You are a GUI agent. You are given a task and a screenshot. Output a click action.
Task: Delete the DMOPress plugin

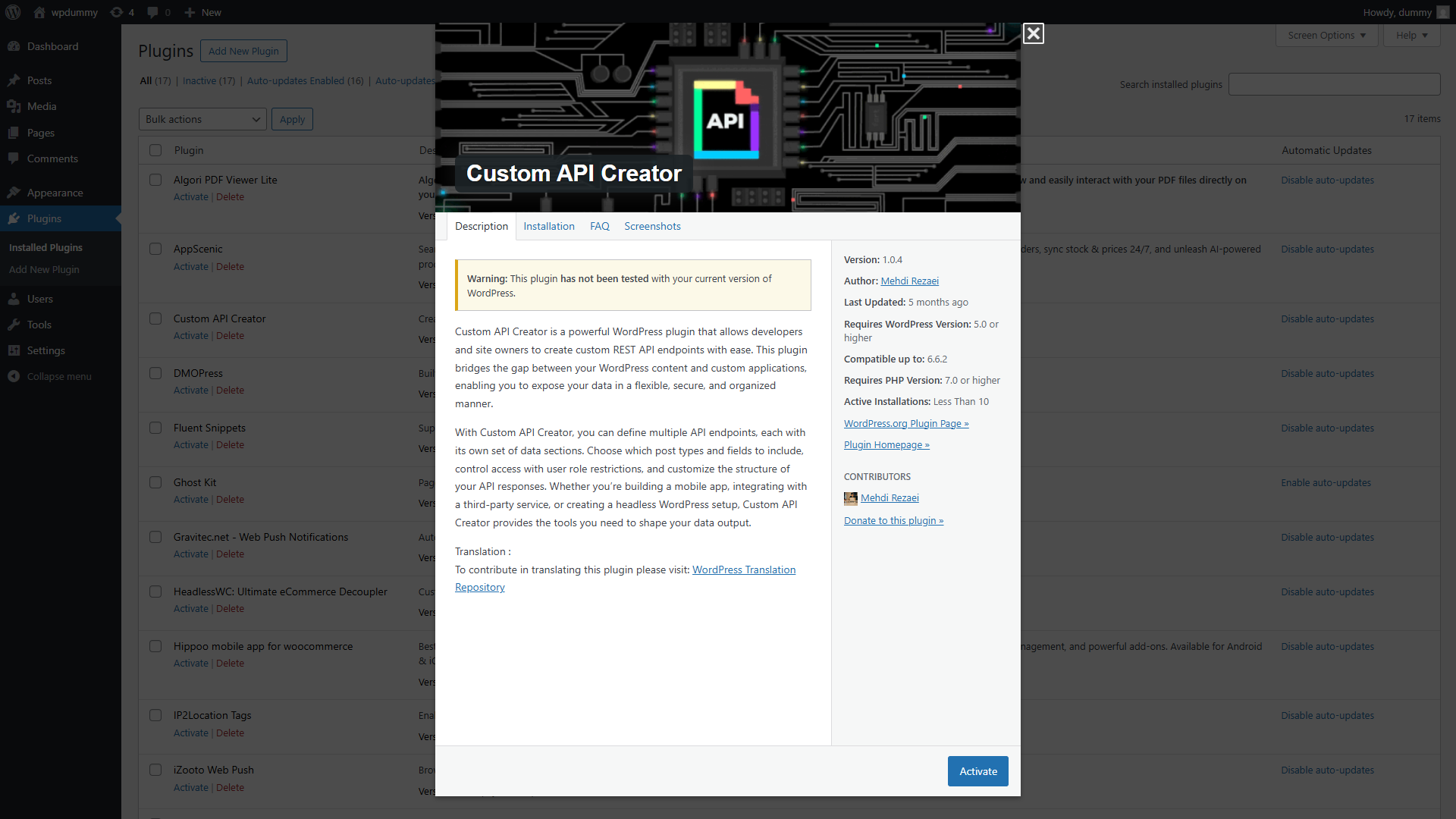(x=230, y=390)
